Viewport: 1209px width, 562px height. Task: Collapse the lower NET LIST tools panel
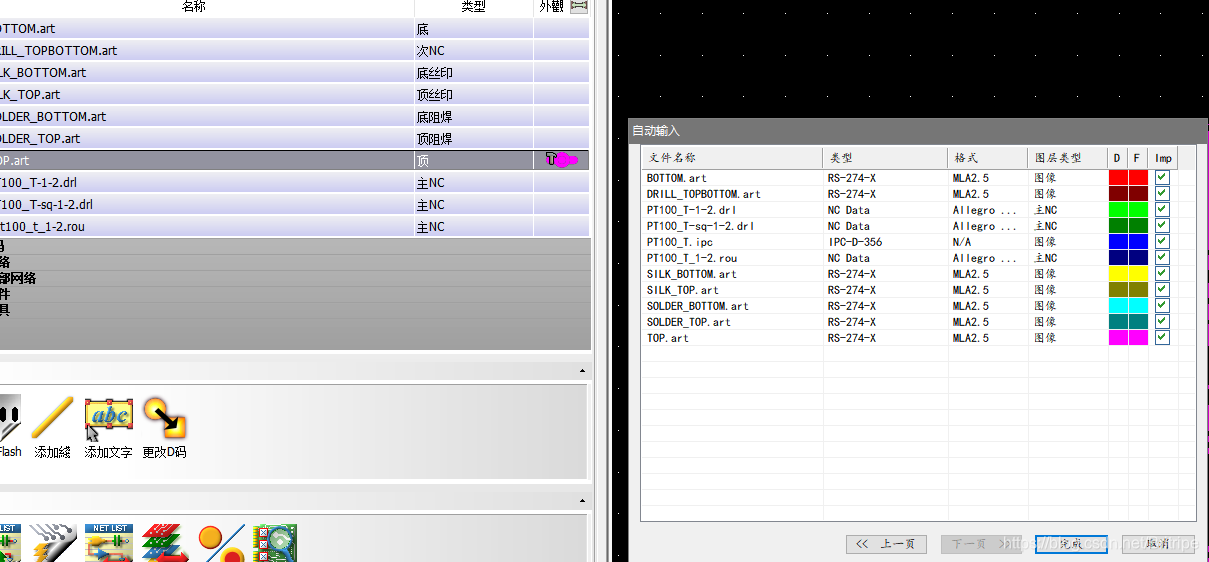coord(583,500)
